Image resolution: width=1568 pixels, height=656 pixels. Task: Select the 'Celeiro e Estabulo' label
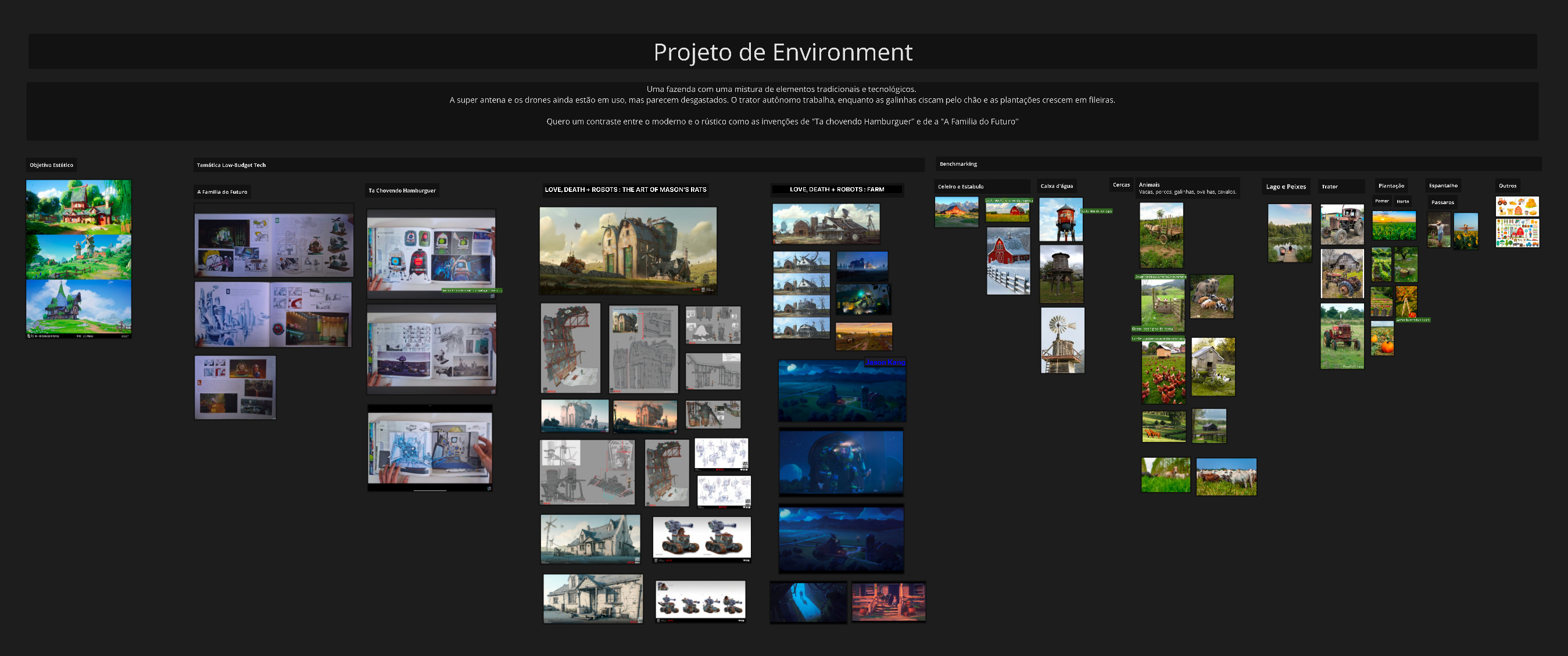(961, 186)
